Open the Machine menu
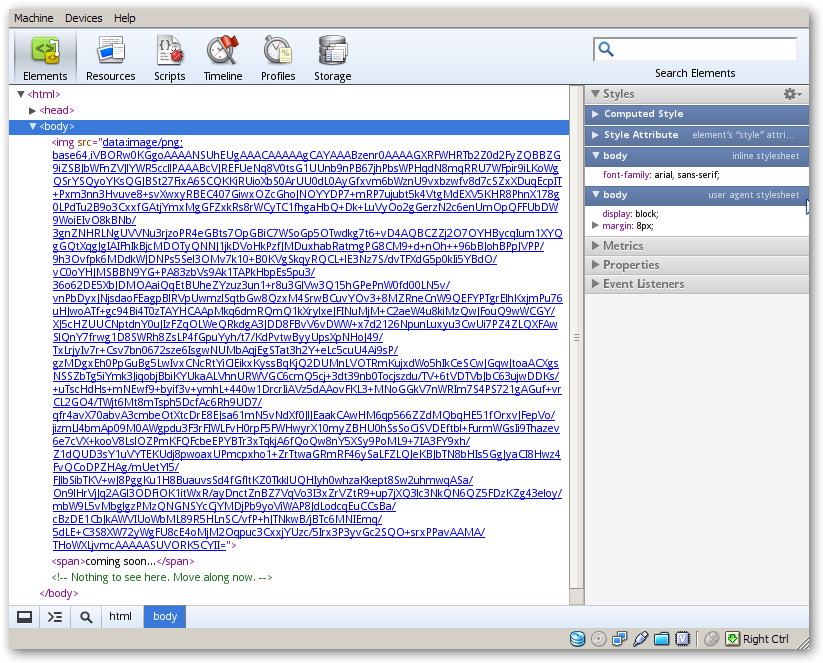 (34, 18)
